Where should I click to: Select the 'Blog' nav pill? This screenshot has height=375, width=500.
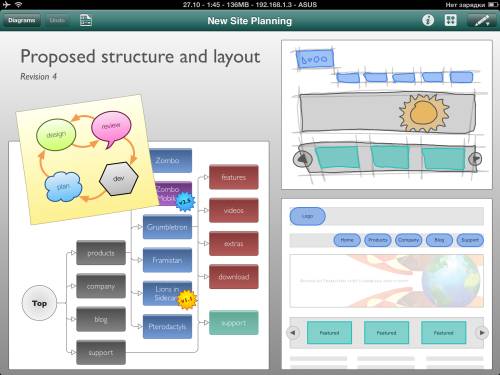click(x=439, y=240)
